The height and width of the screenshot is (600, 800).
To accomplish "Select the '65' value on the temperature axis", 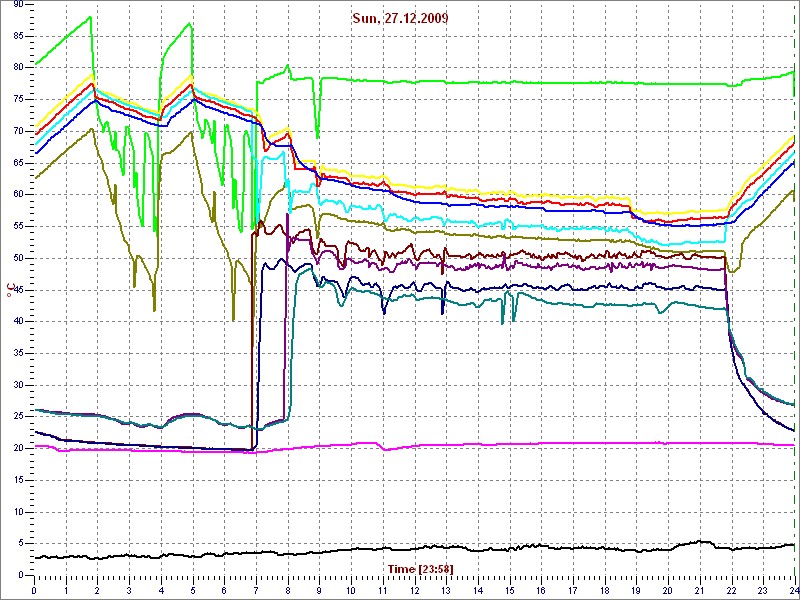I will (x=18, y=163).
